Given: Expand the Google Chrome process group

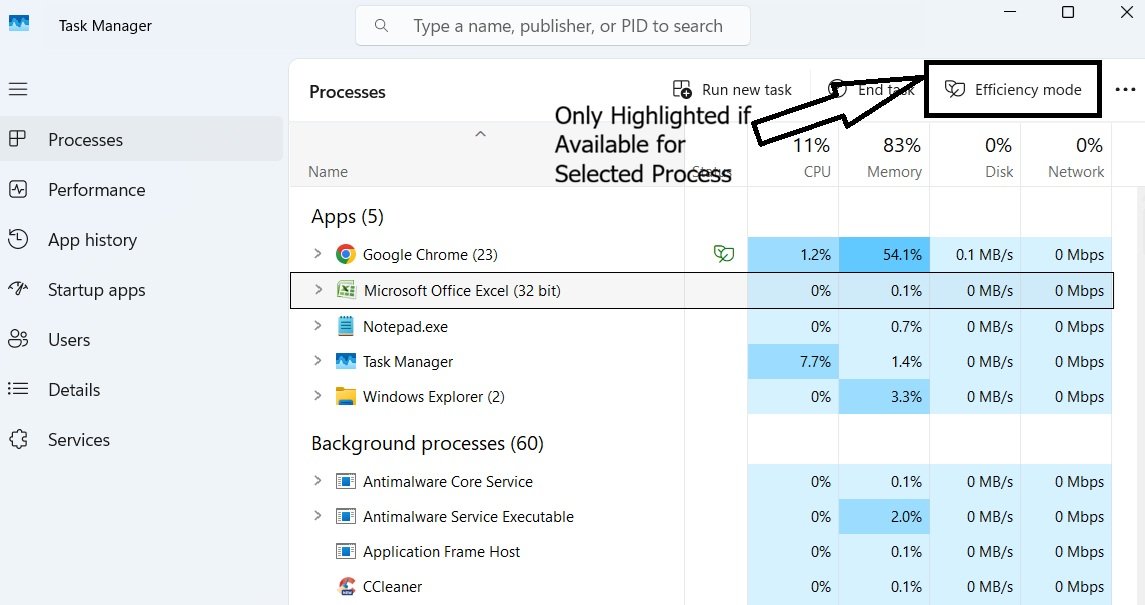Looking at the screenshot, I should coord(318,253).
